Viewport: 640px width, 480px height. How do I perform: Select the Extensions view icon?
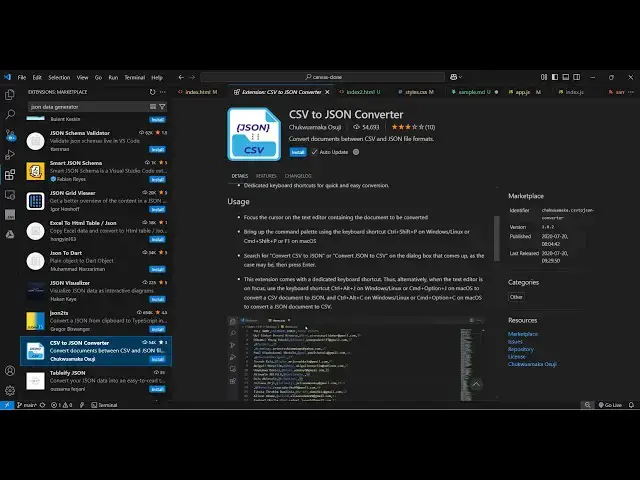[x=10, y=175]
